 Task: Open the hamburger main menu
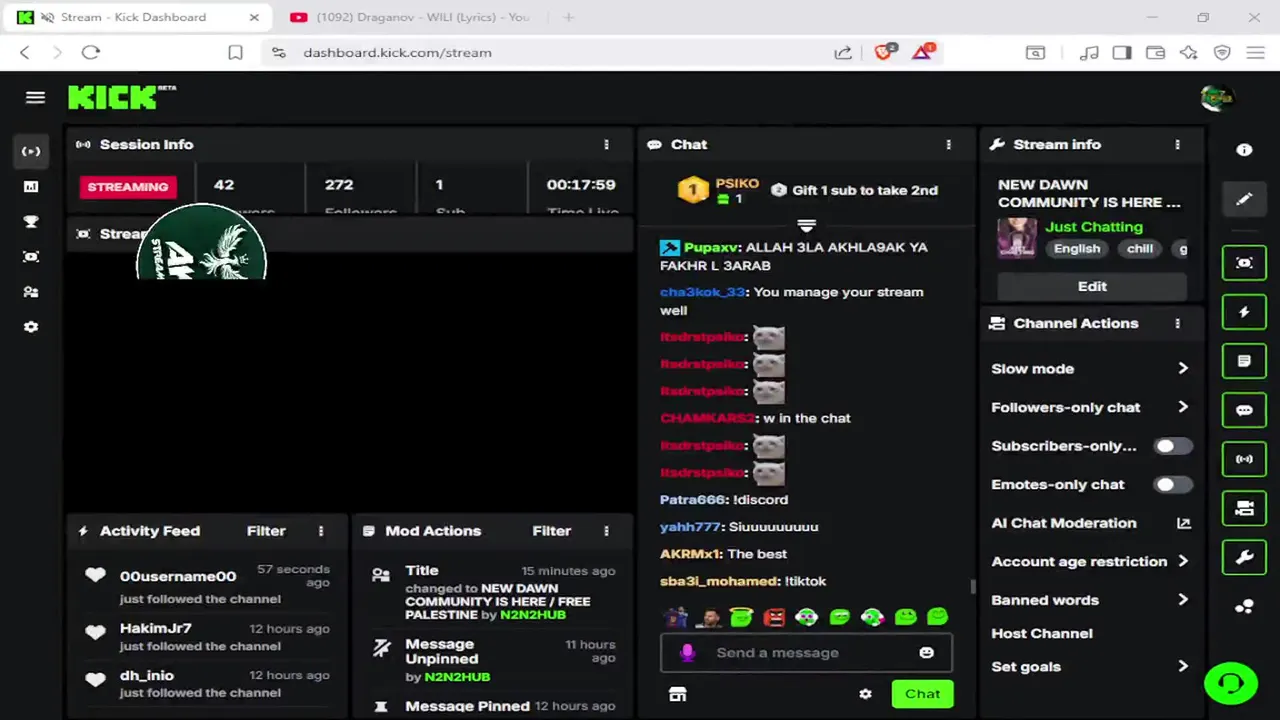tap(35, 97)
